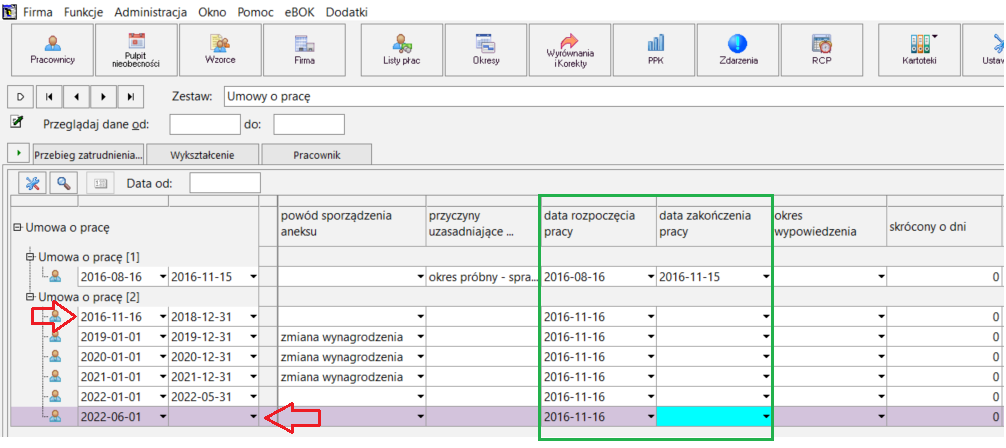The width and height of the screenshot is (1006, 448).
Task: Click the person icon of the 2022-06-01 row
Action: (56, 416)
